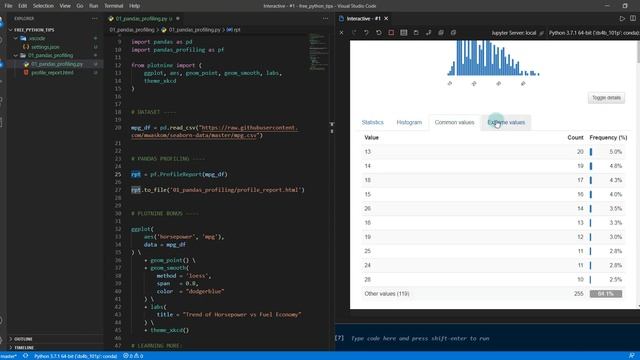Open the Edit menu
The width and height of the screenshot is (640, 360).
click(x=22, y=6)
